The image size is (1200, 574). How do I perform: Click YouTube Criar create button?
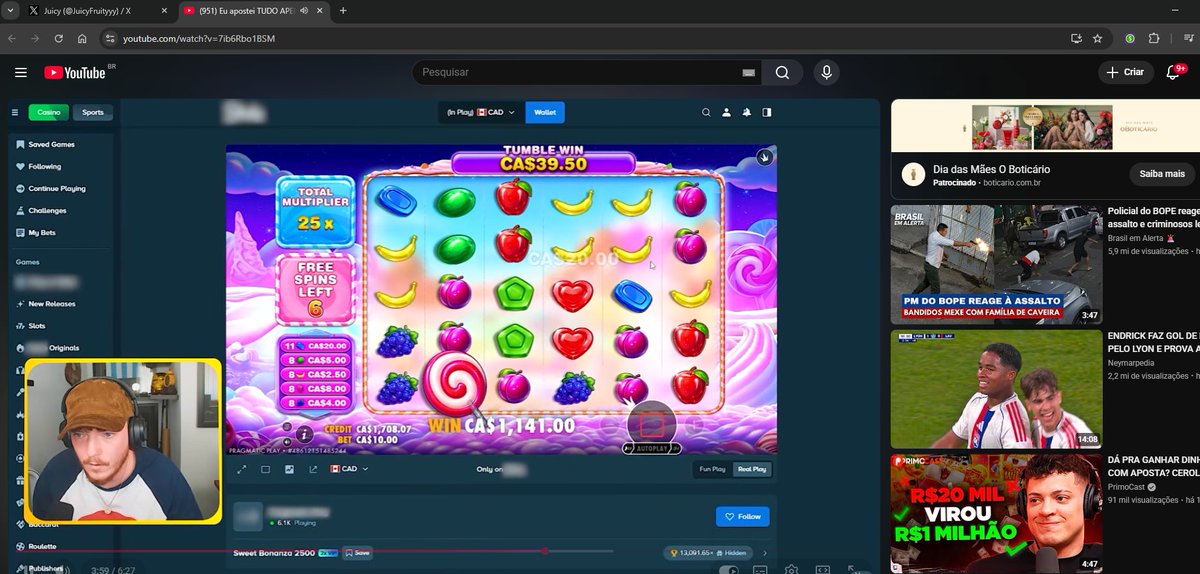coord(1126,72)
